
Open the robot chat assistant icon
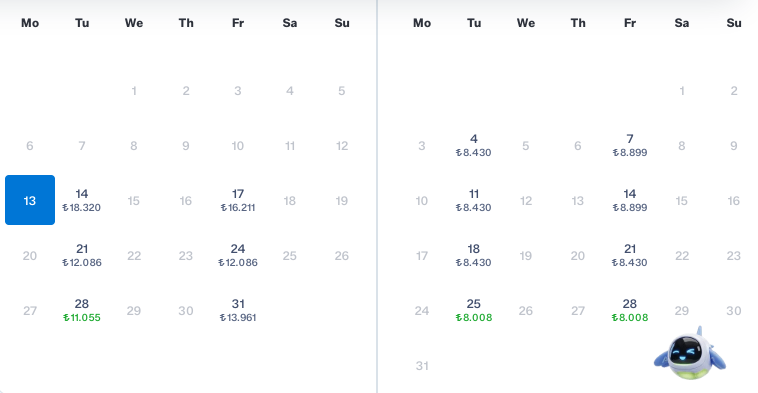689,353
